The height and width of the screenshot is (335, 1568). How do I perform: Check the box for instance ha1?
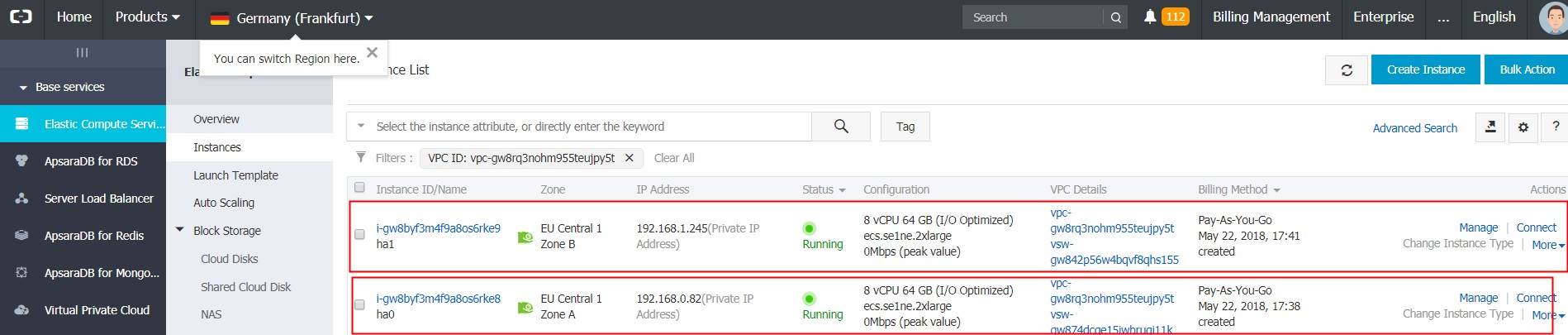pos(359,235)
